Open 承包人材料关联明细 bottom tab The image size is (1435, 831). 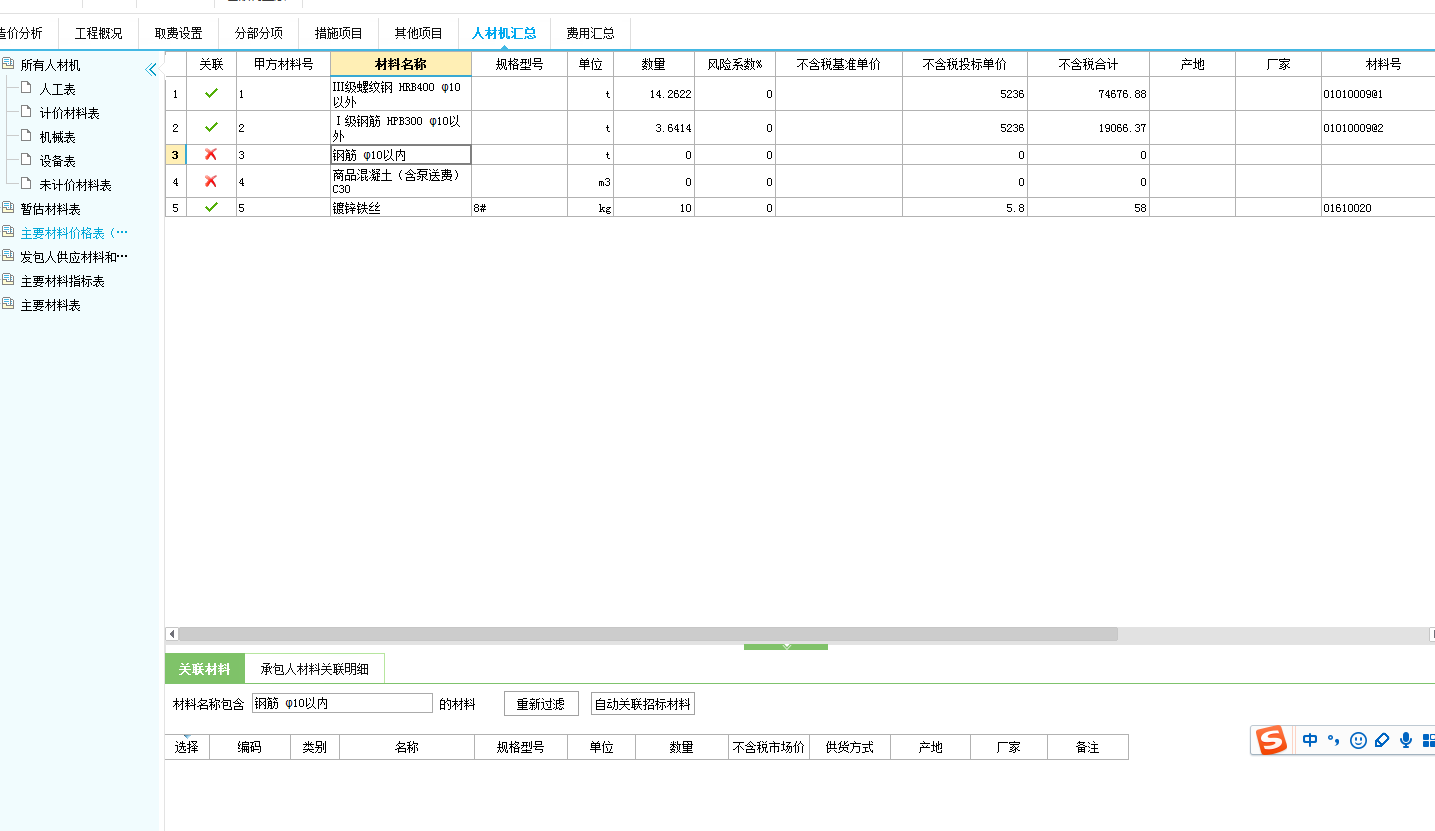pyautogui.click(x=314, y=669)
